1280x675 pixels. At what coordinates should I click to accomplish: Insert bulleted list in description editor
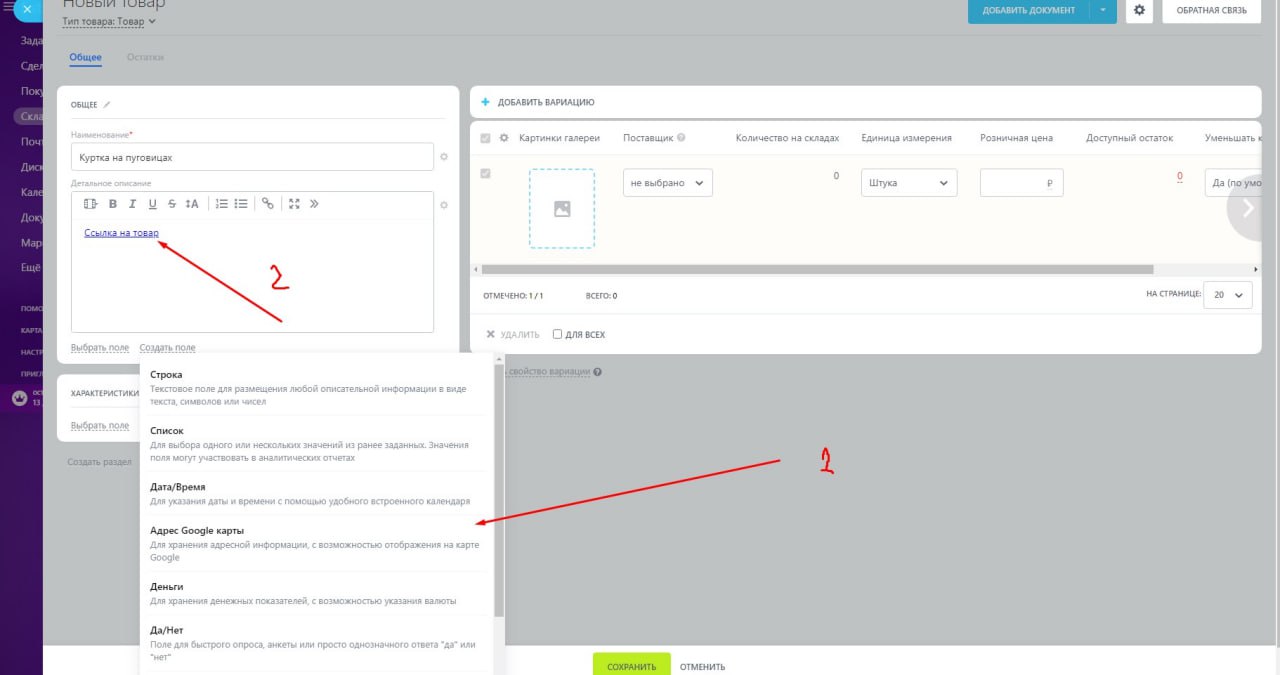[241, 204]
